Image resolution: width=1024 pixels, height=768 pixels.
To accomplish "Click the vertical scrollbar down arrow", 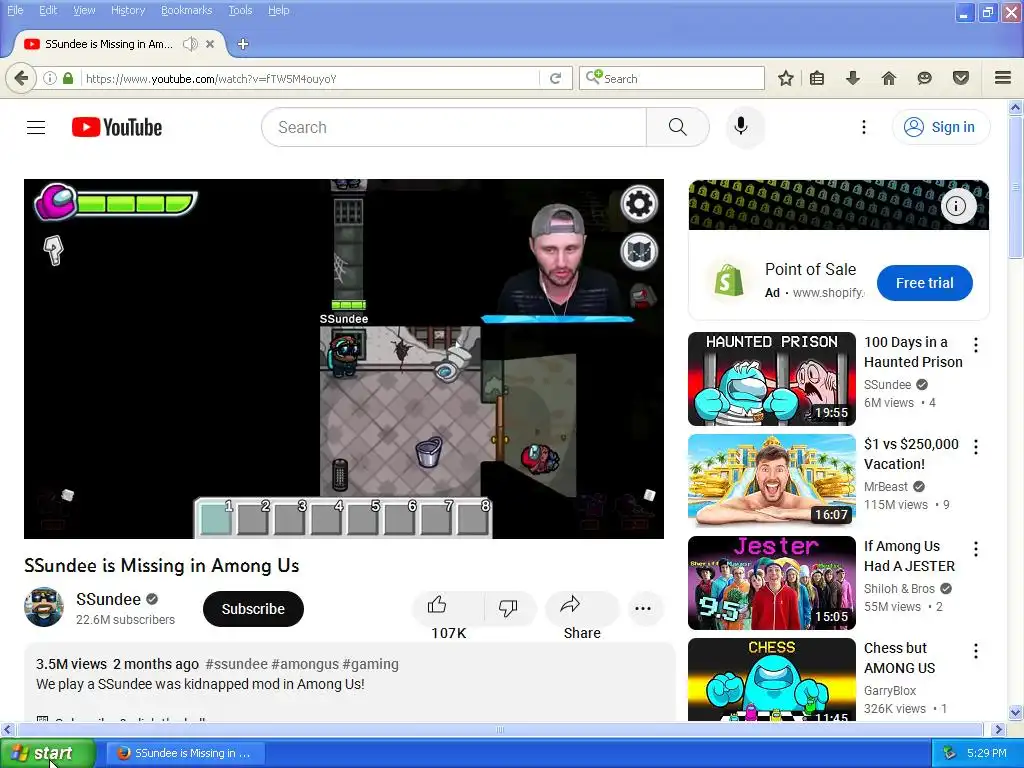I will 1015,712.
